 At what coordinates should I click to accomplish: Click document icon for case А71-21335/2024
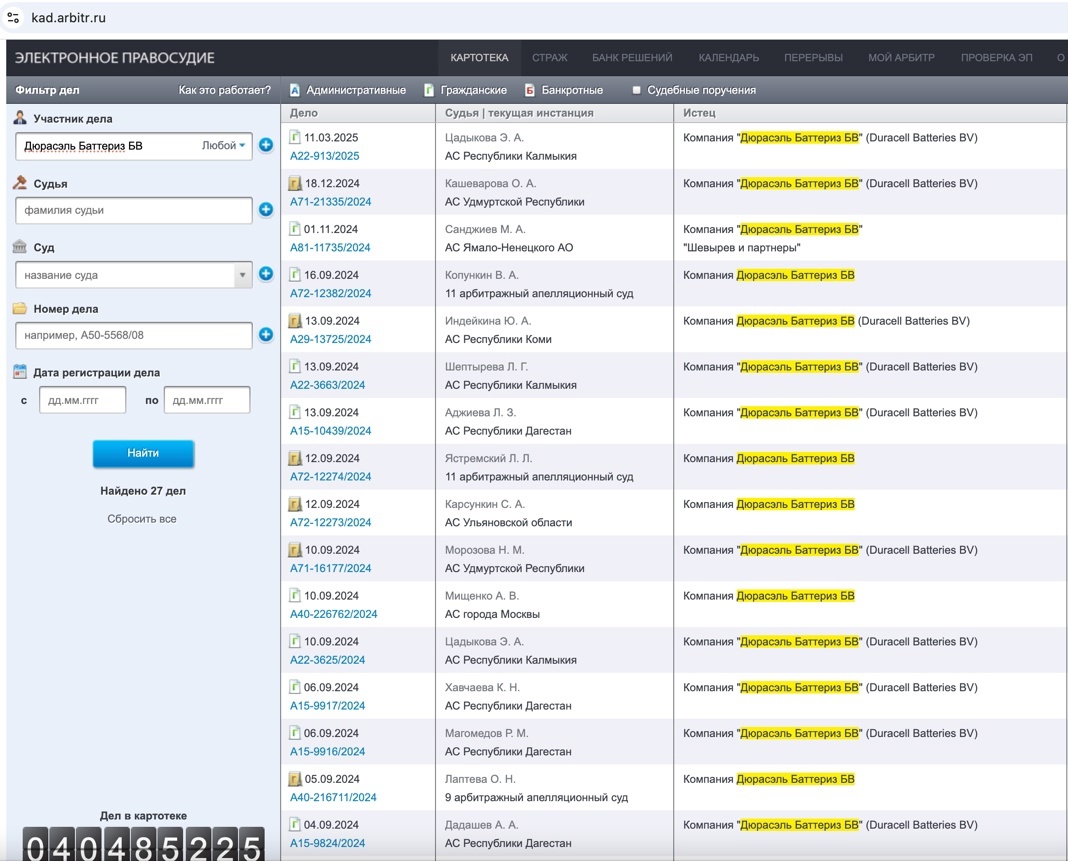[295, 183]
